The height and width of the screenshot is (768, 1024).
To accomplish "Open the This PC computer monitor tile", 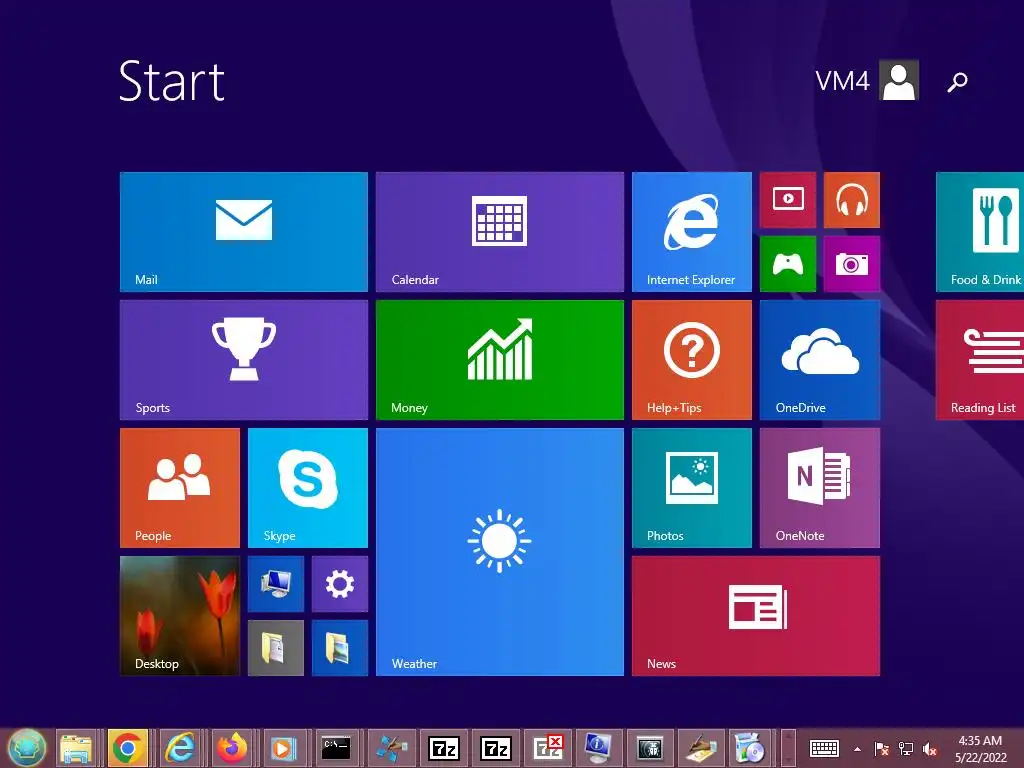I will click(x=276, y=584).
